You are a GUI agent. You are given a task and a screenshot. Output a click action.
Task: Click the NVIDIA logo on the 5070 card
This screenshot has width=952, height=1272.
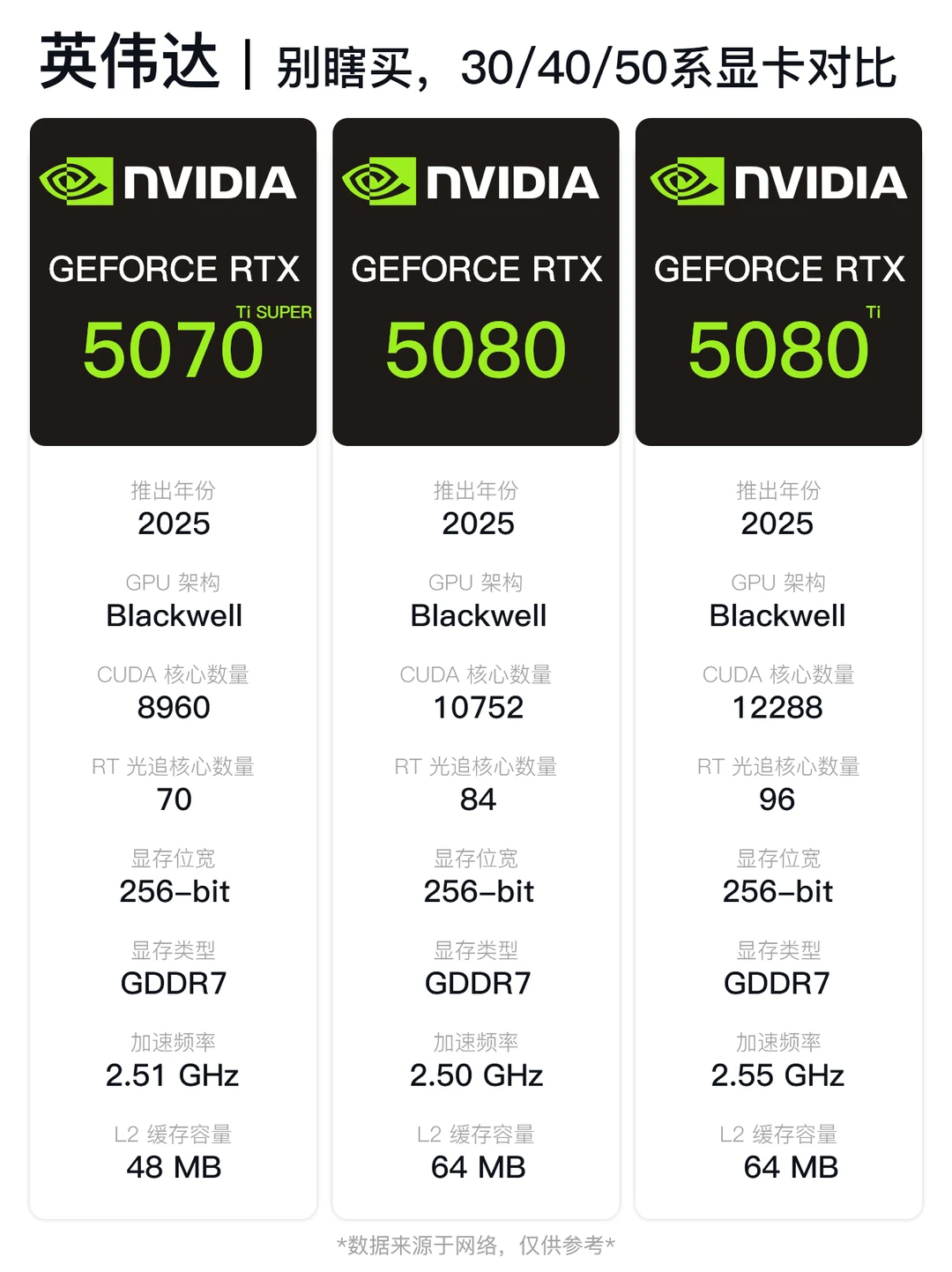click(167, 182)
